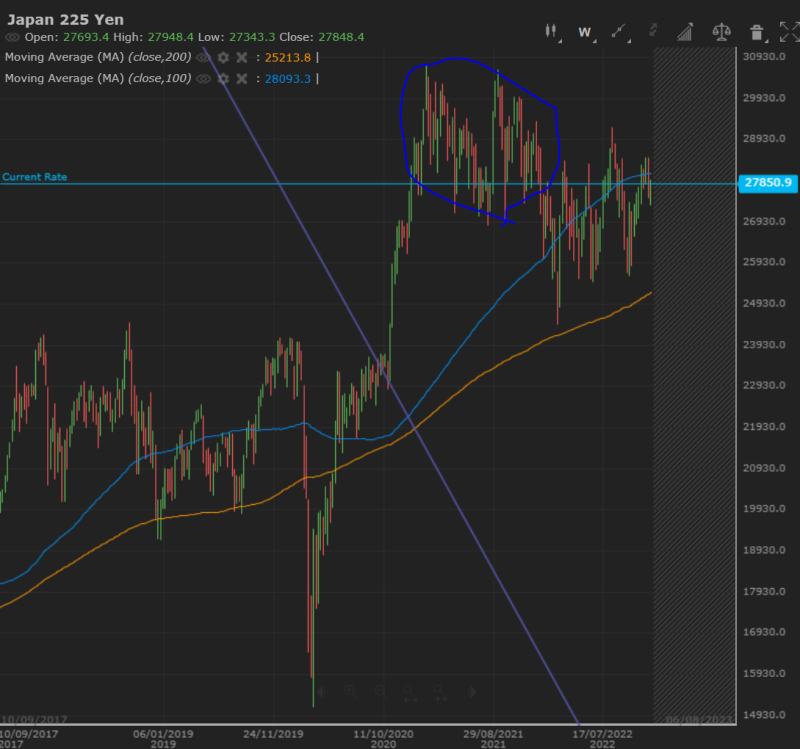The width and height of the screenshot is (800, 749).
Task: Open the indicators rising-bars icon
Action: [x=686, y=32]
